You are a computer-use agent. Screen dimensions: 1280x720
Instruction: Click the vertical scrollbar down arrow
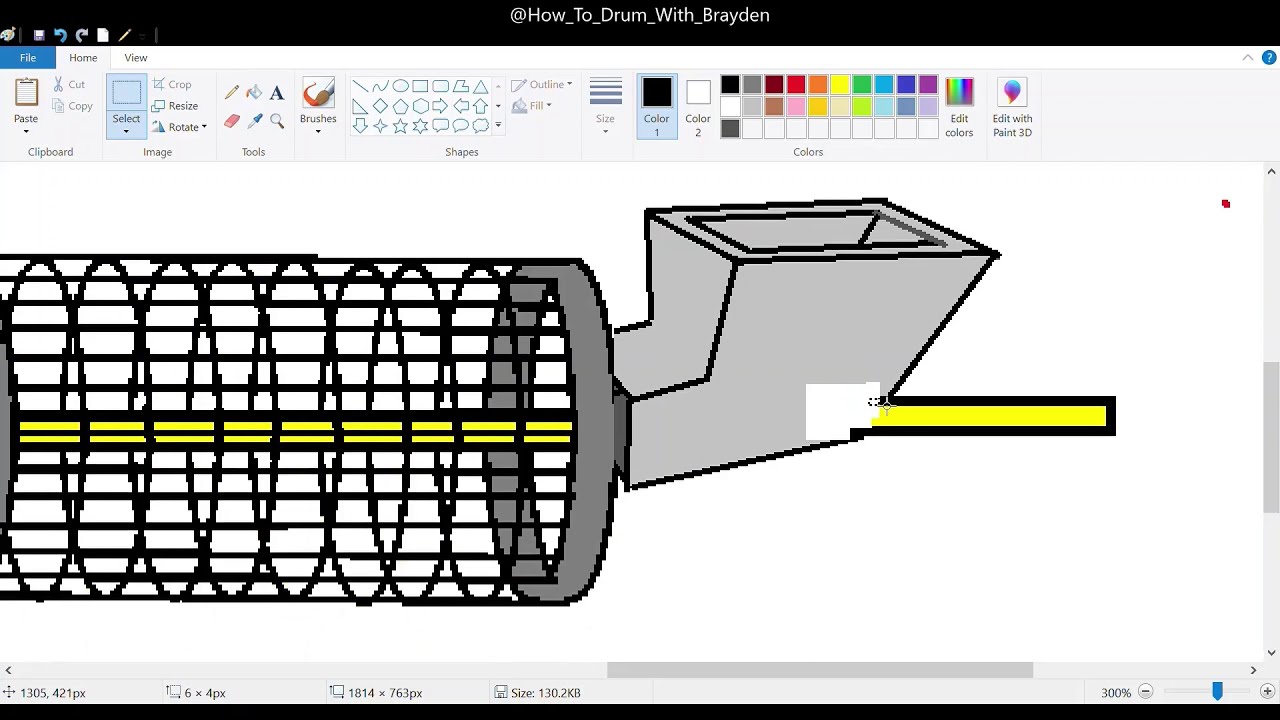pyautogui.click(x=1272, y=653)
